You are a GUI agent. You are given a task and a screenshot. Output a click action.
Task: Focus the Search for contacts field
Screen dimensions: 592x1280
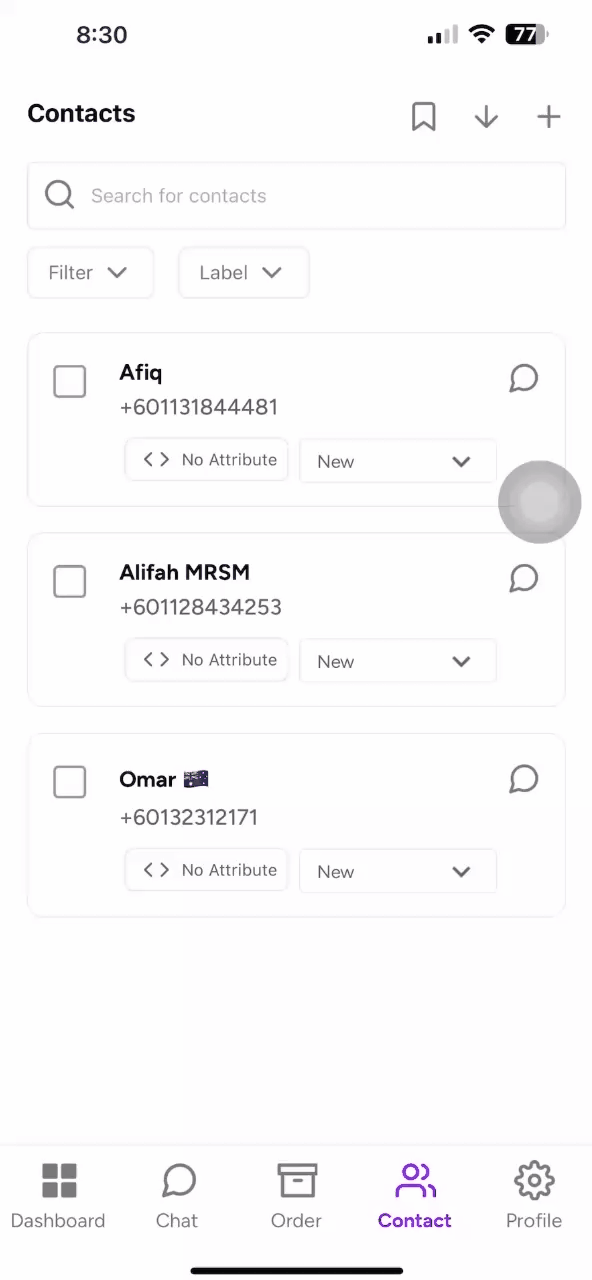pyautogui.click(x=296, y=195)
